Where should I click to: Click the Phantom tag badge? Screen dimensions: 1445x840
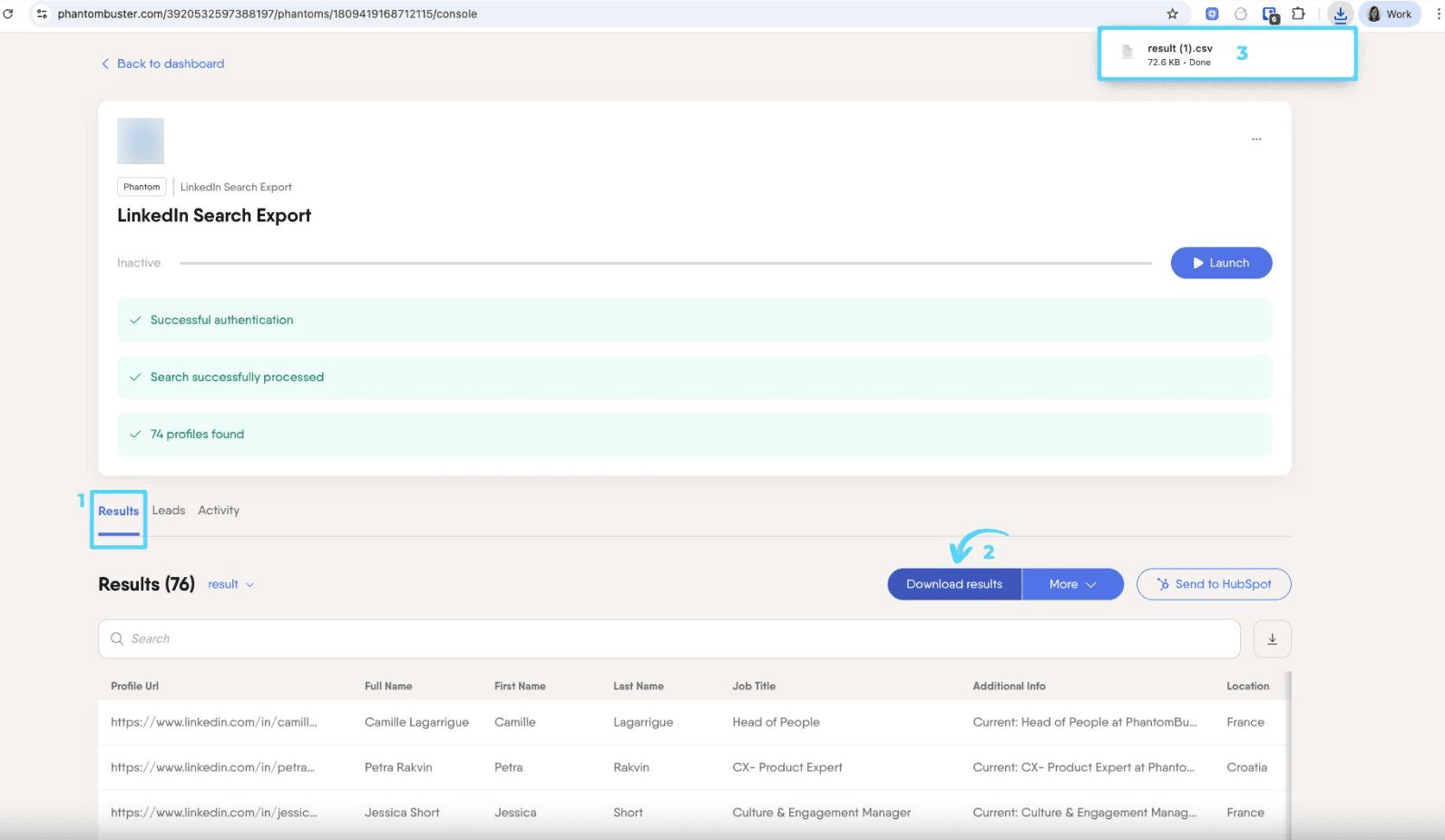(x=142, y=187)
